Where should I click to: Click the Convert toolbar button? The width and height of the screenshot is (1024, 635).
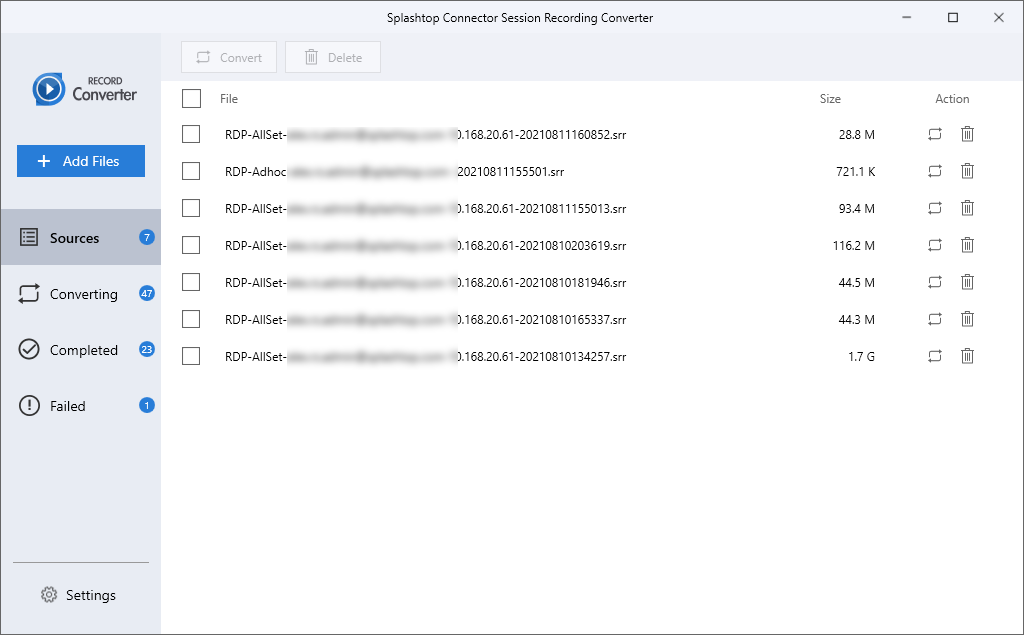tap(229, 57)
